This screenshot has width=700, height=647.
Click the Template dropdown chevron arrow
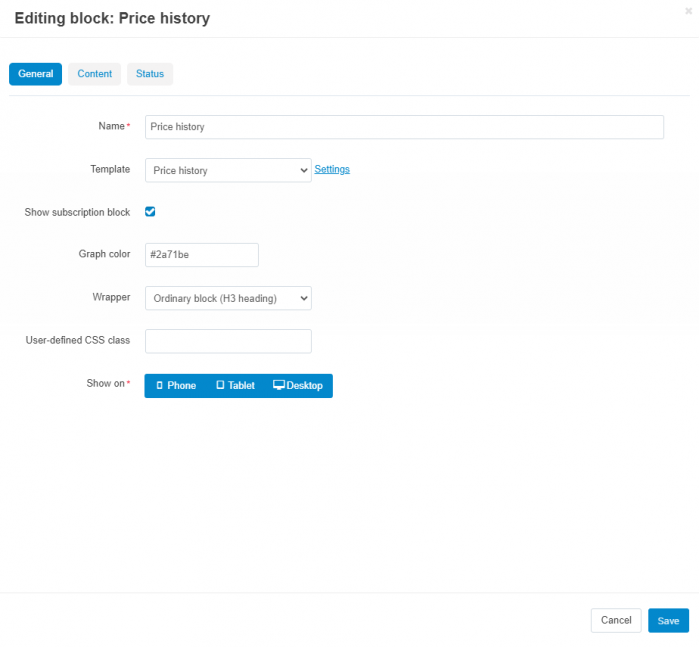tap(304, 171)
